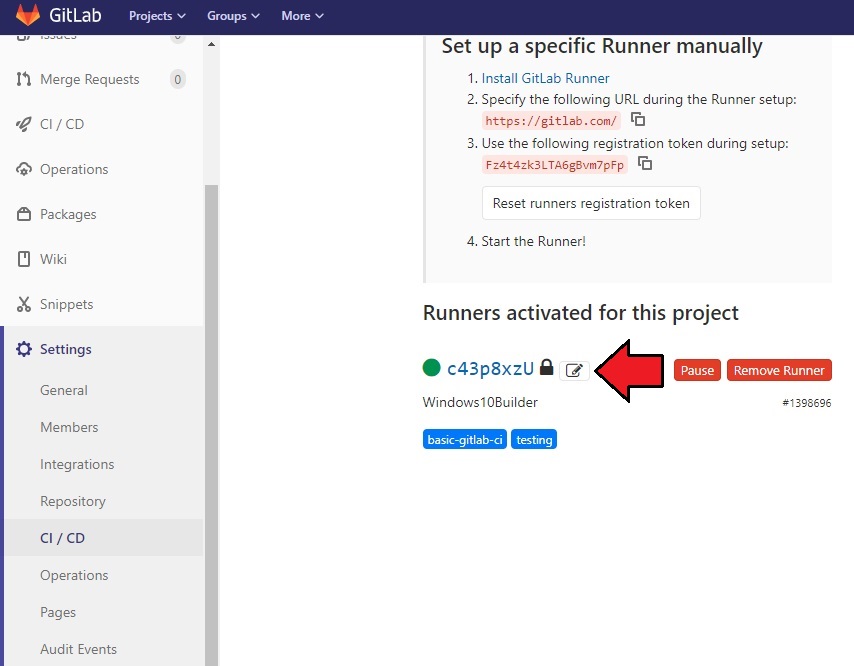
Task: Pause the c43p8xzU runner
Action: click(697, 370)
